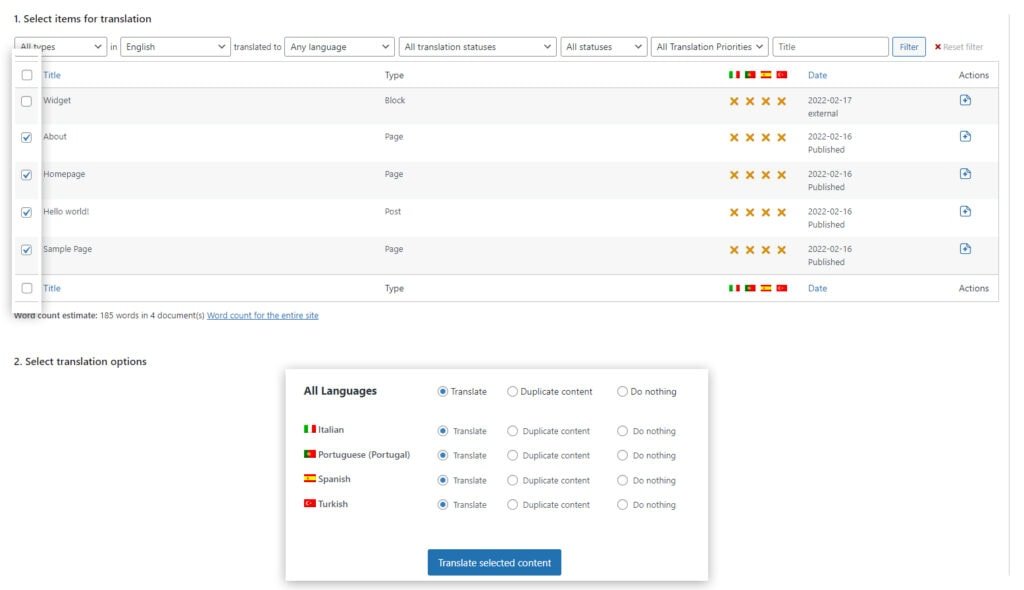The height and width of the screenshot is (590, 1024).
Task: Open the All types dropdown
Action: [61, 47]
